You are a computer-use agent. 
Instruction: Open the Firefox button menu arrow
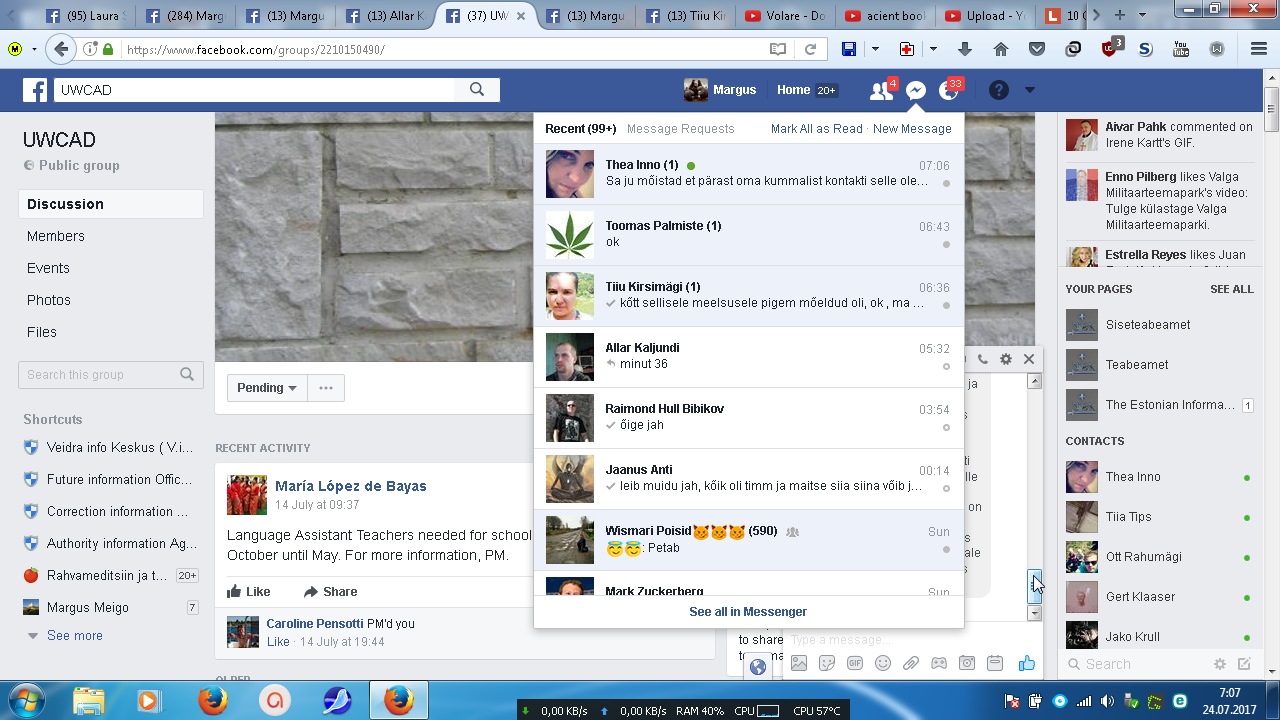[33, 49]
